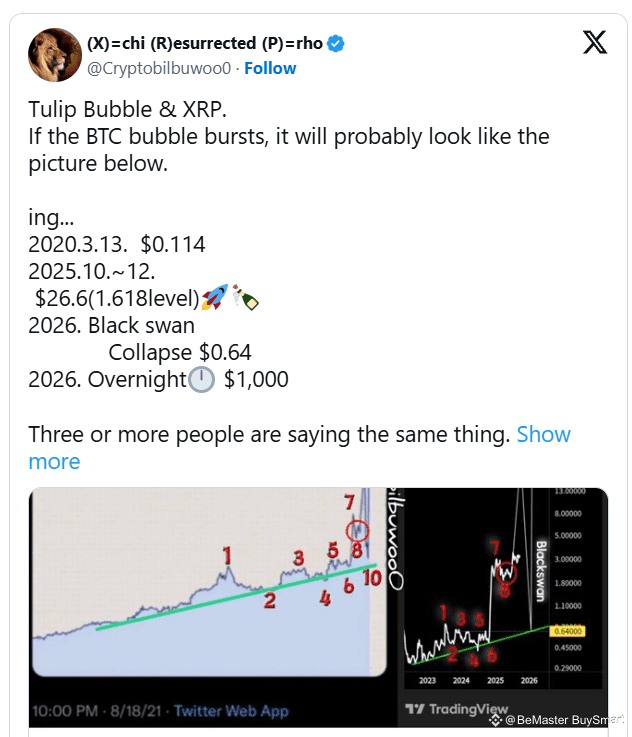Open the display name profile link
Screen dimensions: 632x737
205,43
